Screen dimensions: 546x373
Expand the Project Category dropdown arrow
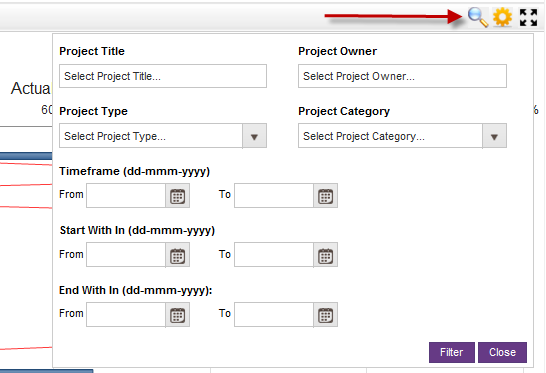494,136
